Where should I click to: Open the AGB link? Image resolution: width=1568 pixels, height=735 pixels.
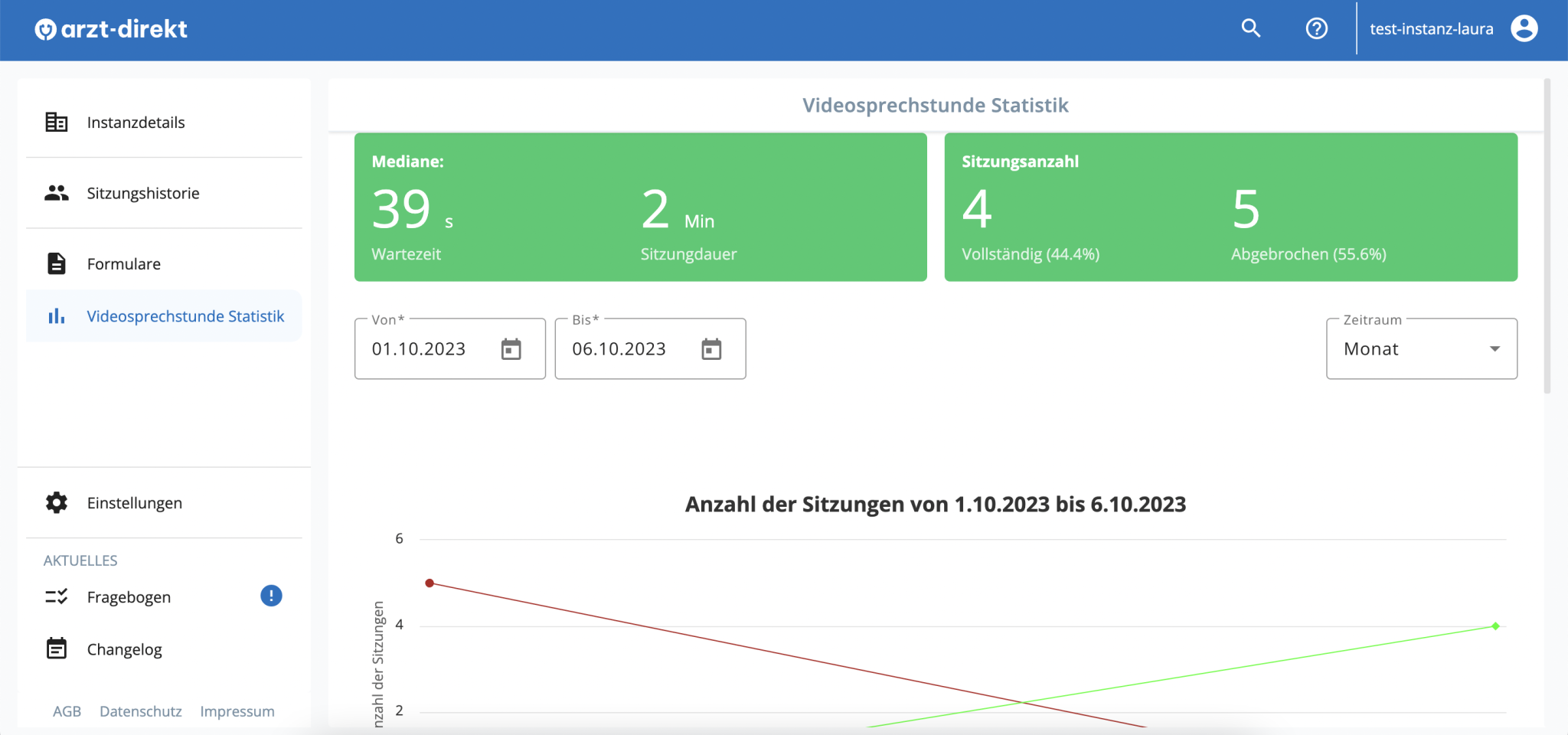tap(67, 710)
